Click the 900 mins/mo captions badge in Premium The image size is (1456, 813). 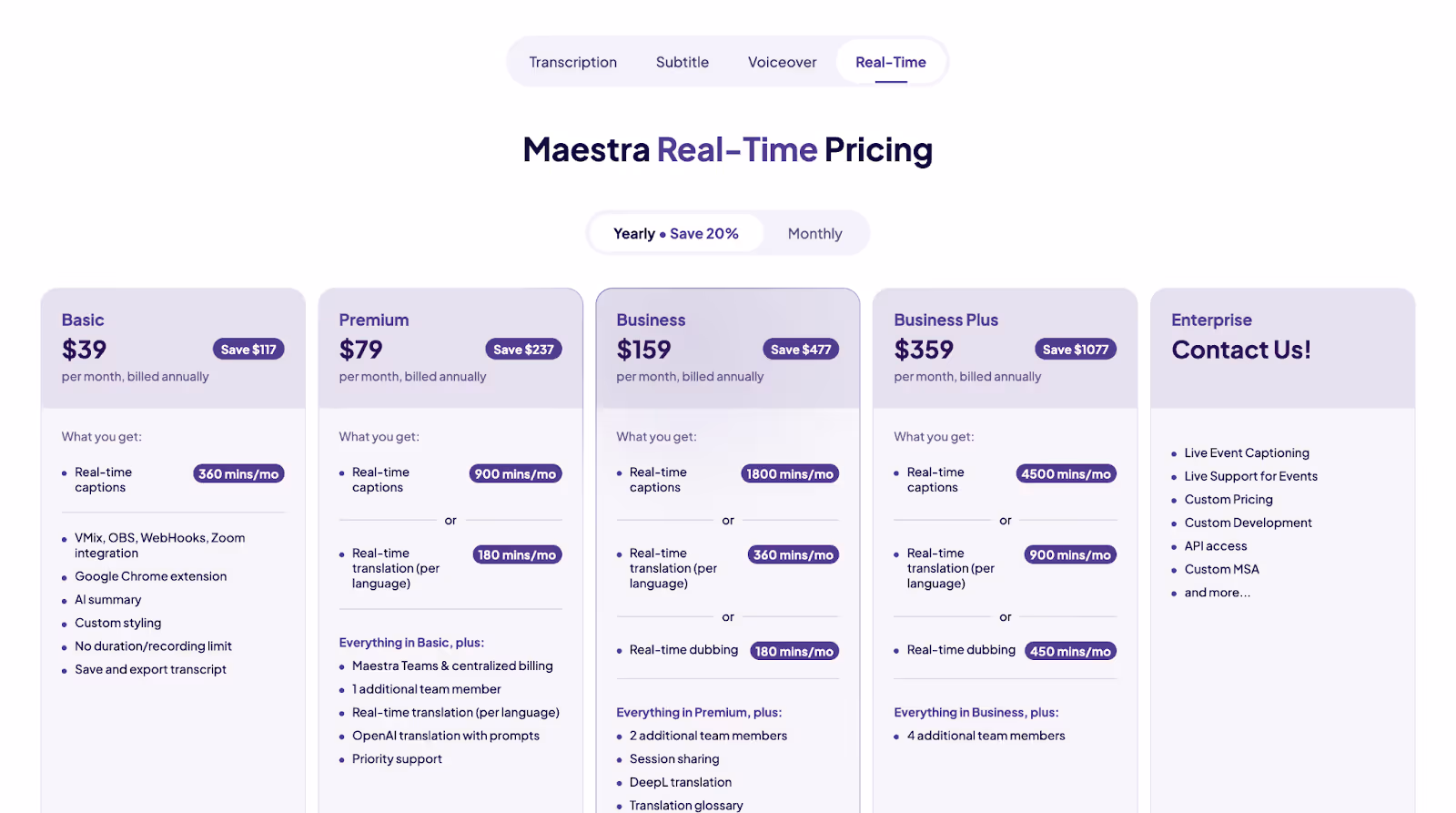(x=515, y=474)
